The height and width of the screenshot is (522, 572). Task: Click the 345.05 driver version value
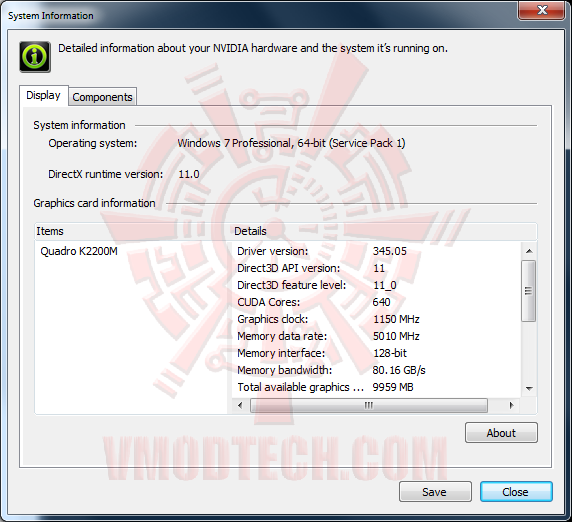pos(390,251)
